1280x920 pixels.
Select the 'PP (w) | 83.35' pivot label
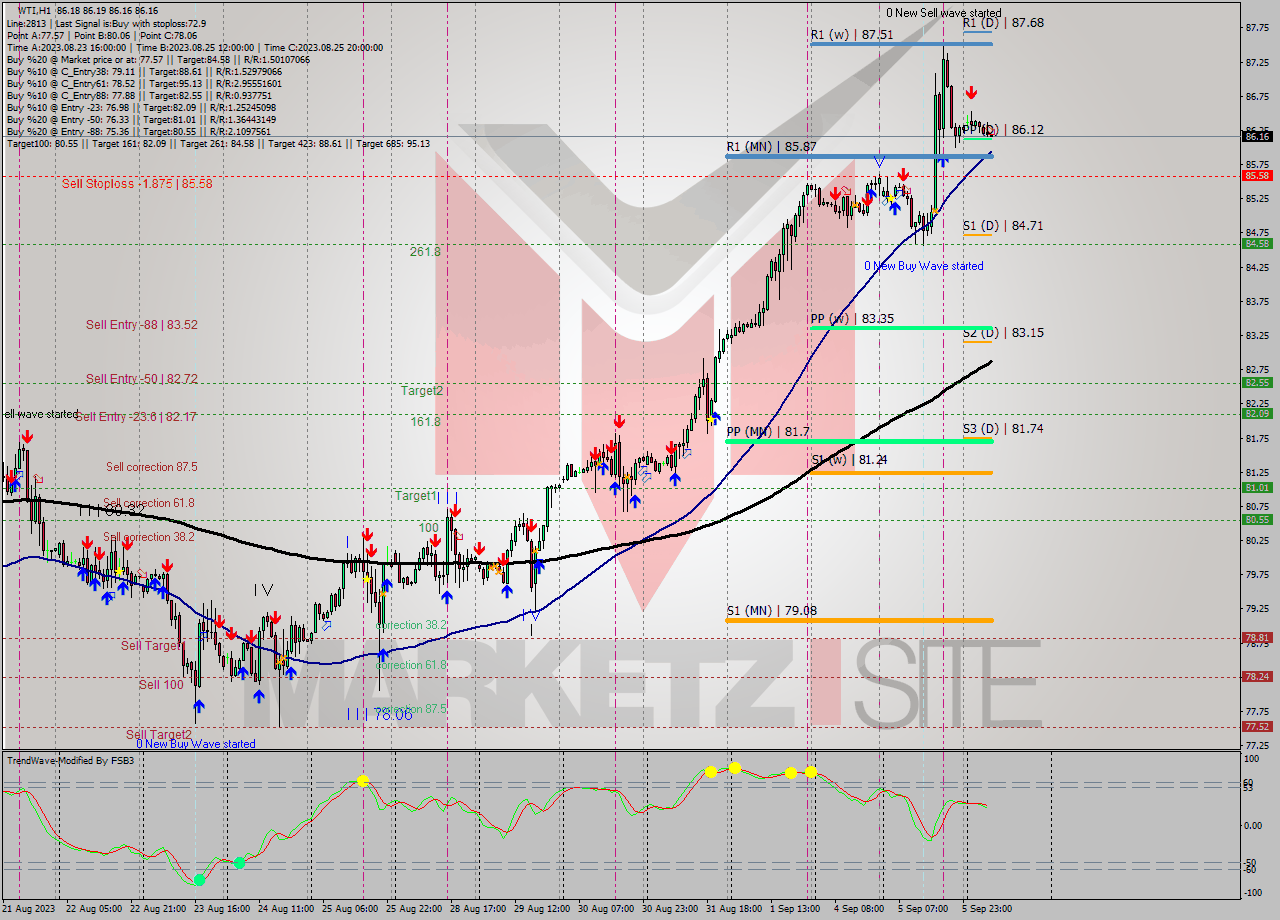pos(852,319)
